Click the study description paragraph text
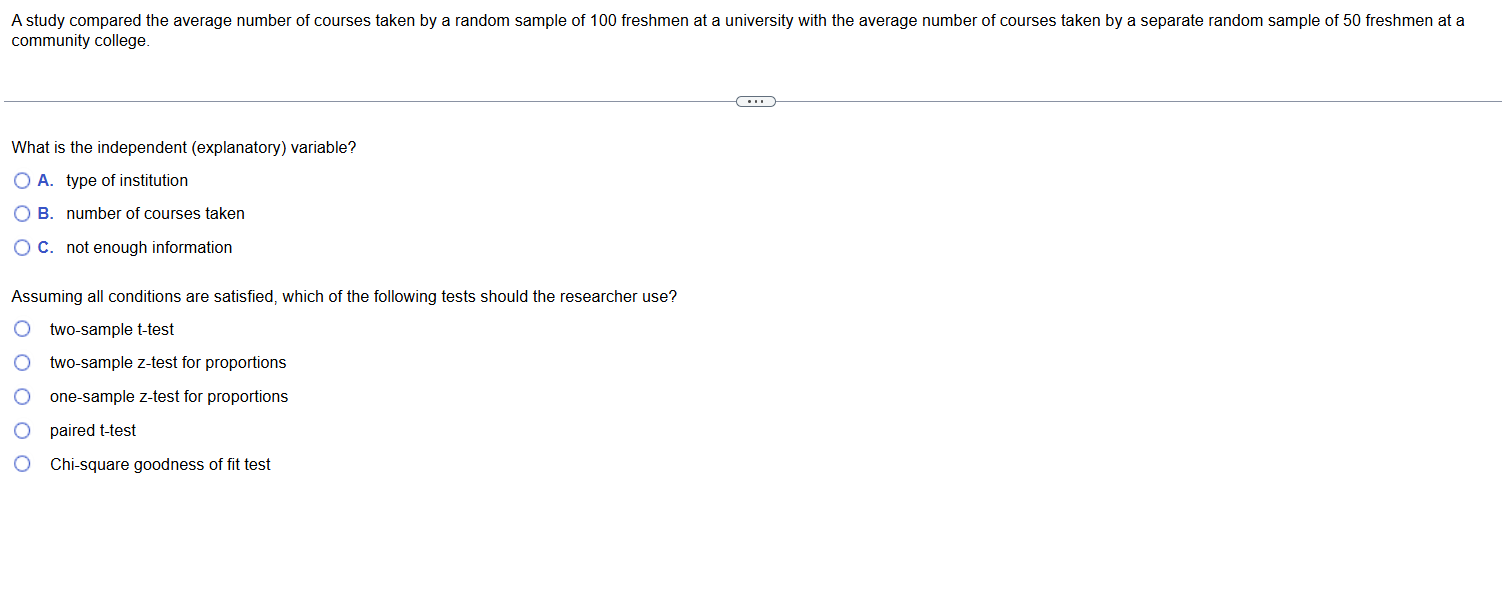 click(x=738, y=31)
